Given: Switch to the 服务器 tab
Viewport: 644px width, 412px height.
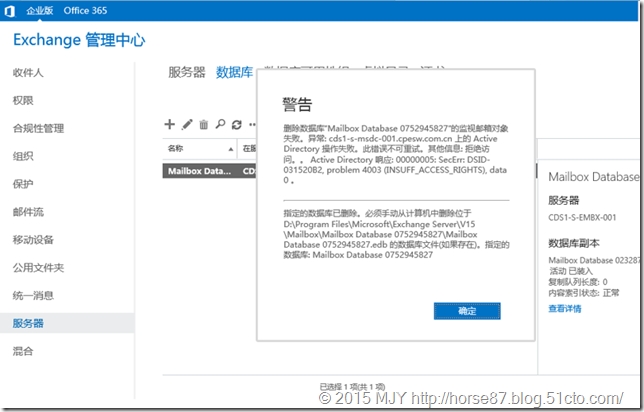Looking at the screenshot, I should [187, 73].
